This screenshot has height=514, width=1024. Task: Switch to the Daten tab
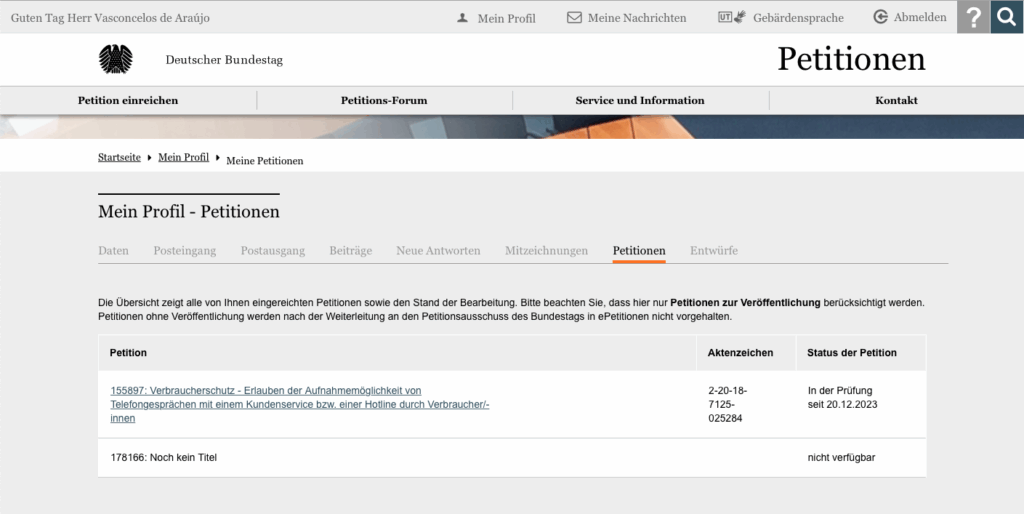click(113, 251)
